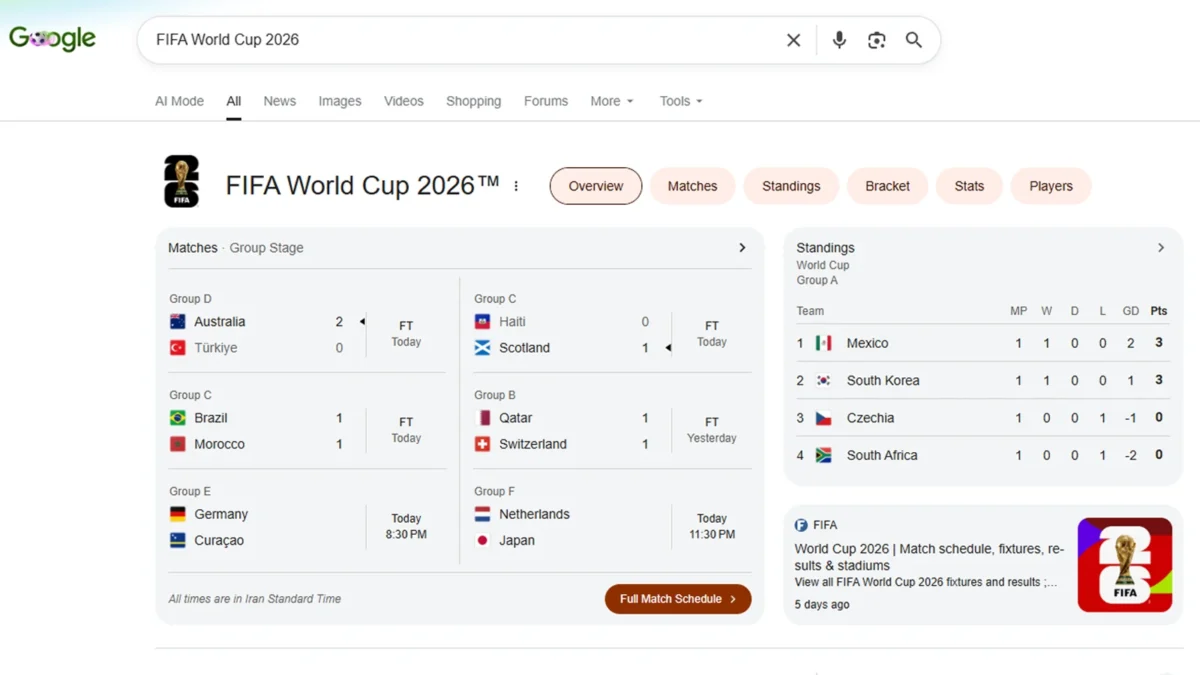Viewport: 1200px width, 675px height.
Task: Expand Standings card with chevron arrow
Action: tap(1161, 248)
